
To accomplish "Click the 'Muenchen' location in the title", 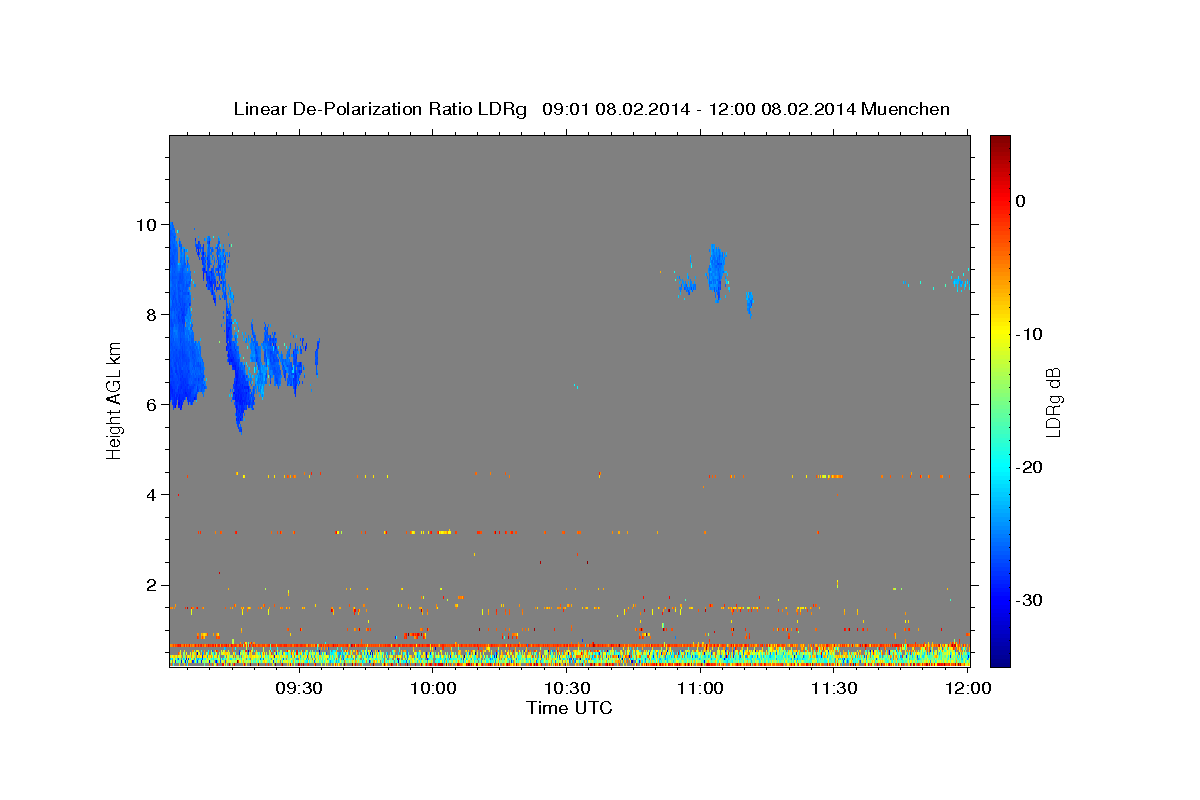I will click(906, 109).
